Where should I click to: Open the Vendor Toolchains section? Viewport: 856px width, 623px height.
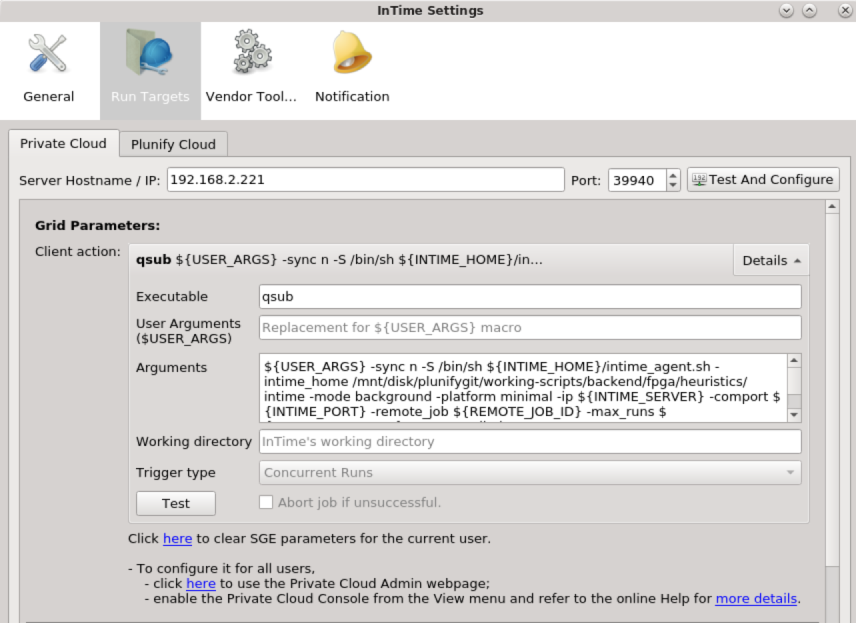point(251,70)
